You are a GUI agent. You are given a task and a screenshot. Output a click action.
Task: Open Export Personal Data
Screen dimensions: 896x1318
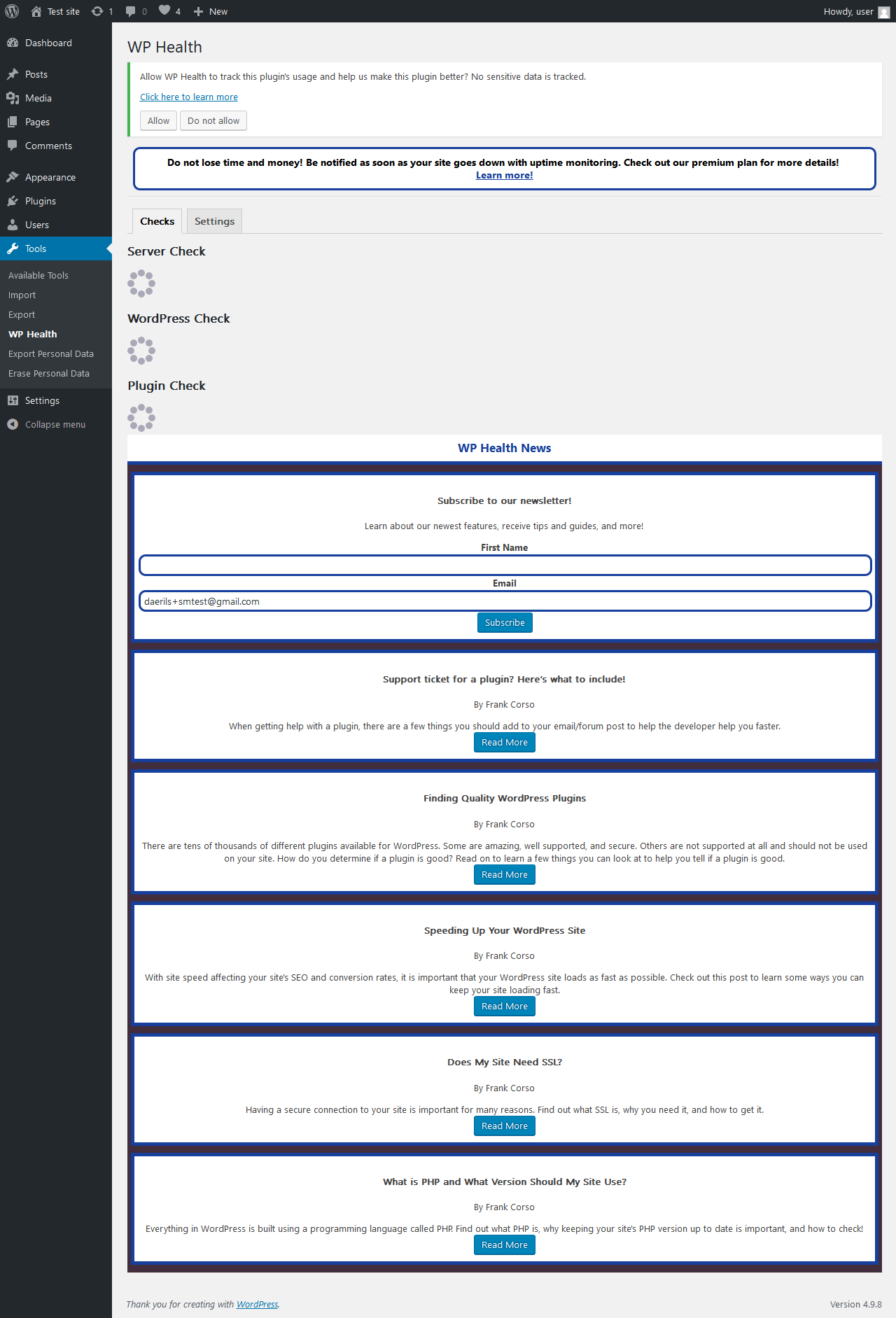coord(51,353)
